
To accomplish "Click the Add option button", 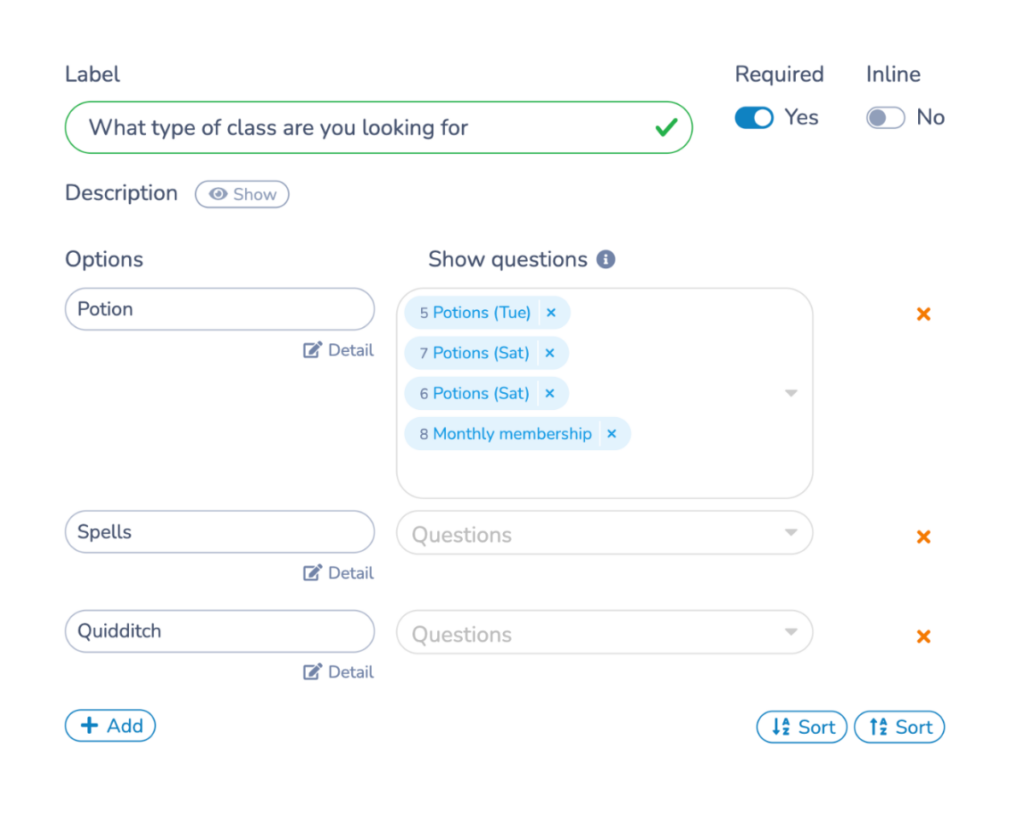I will (x=110, y=726).
